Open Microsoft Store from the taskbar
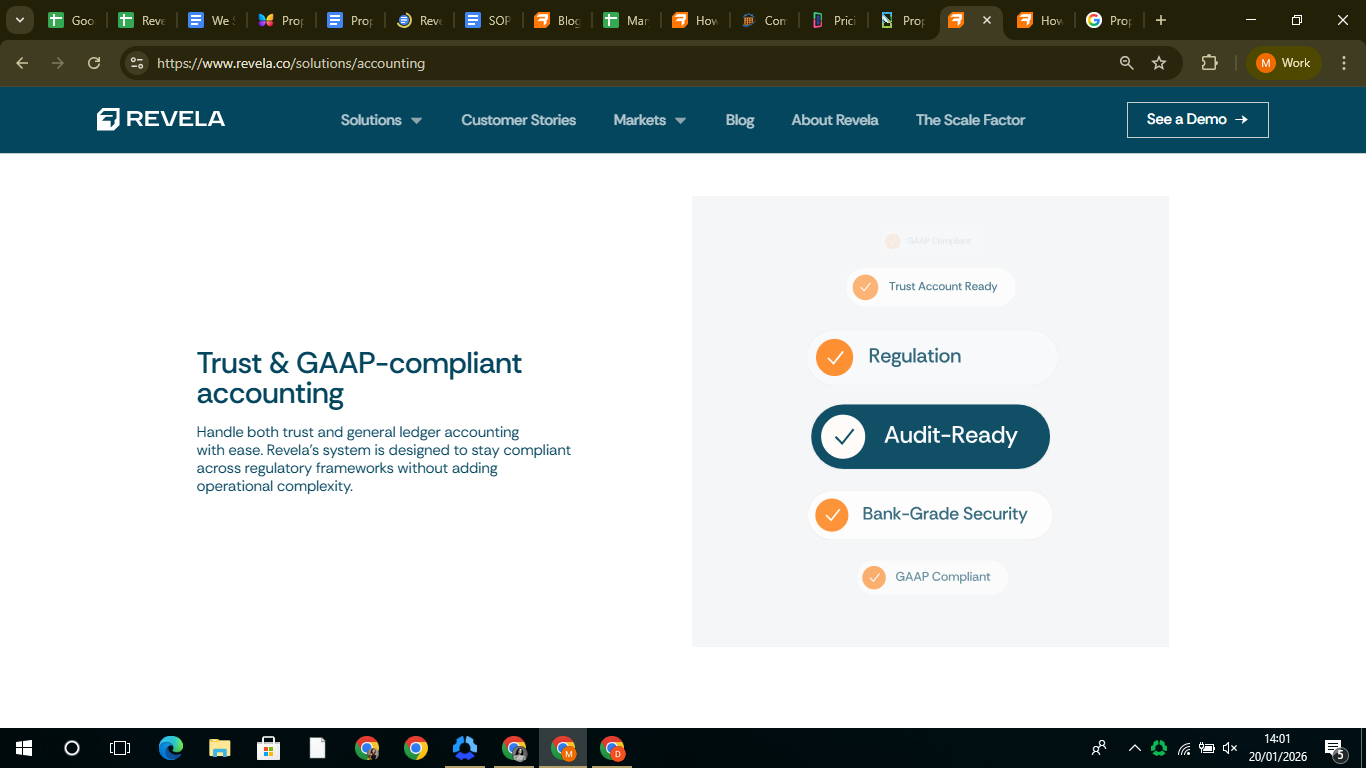1366x768 pixels. [x=268, y=748]
